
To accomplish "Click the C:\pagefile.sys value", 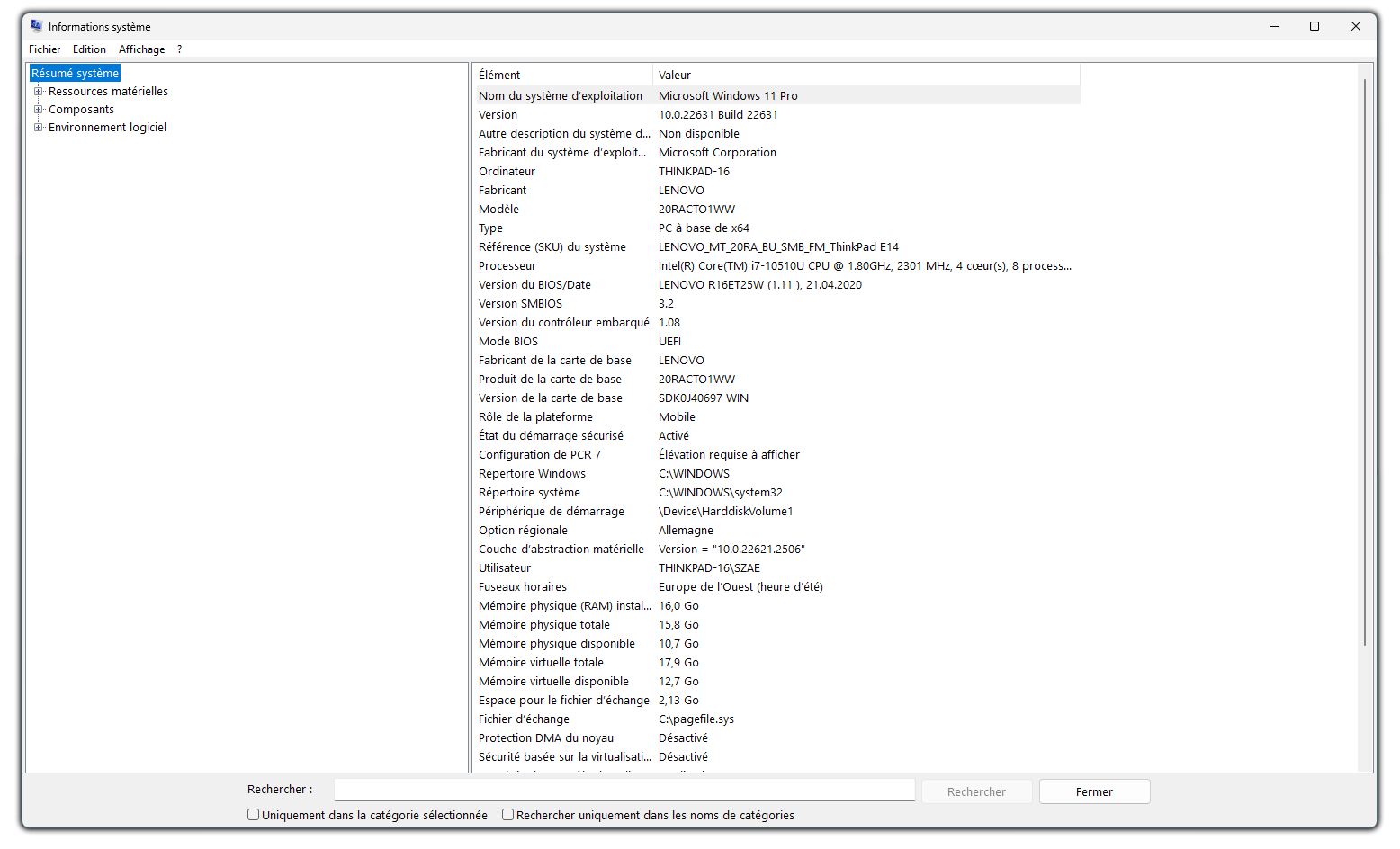I will tap(696, 719).
